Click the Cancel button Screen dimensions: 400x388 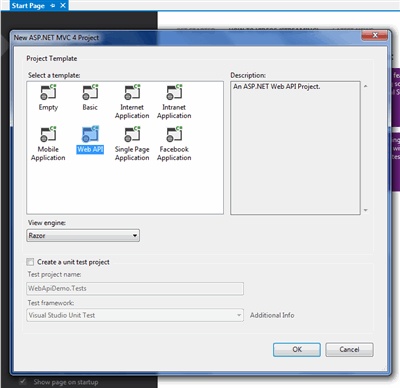[x=349, y=350]
